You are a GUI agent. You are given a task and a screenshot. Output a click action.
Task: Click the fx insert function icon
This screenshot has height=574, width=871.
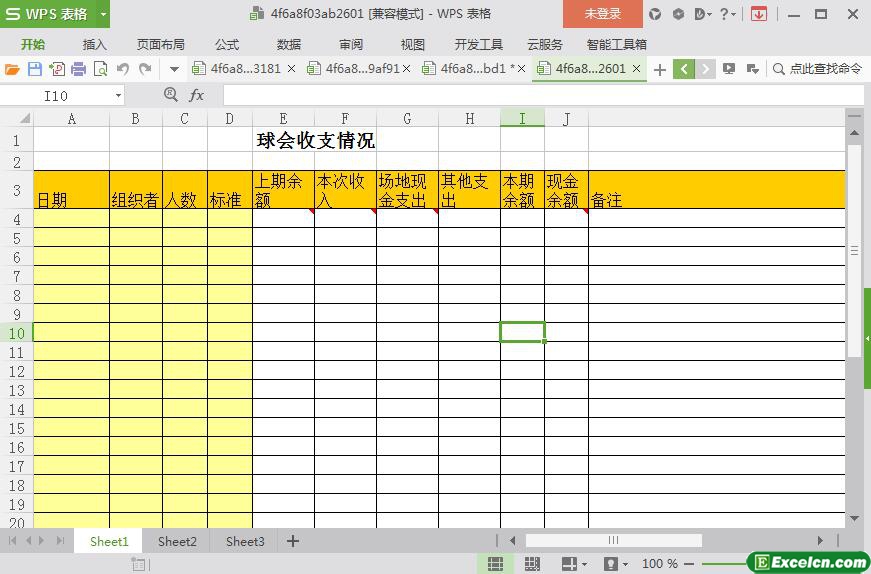(x=196, y=96)
